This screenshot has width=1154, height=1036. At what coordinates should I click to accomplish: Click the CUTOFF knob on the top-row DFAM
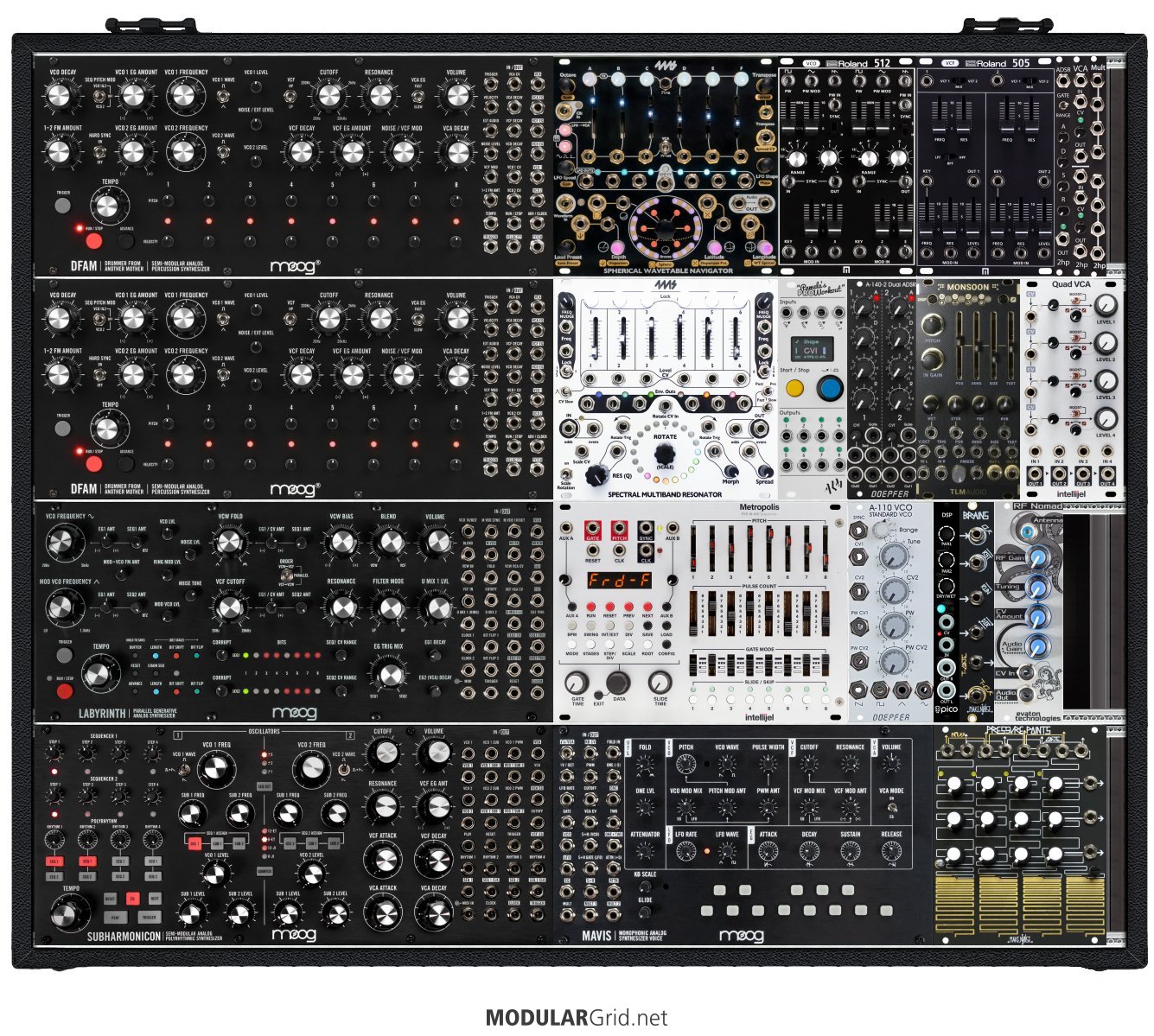click(x=328, y=96)
